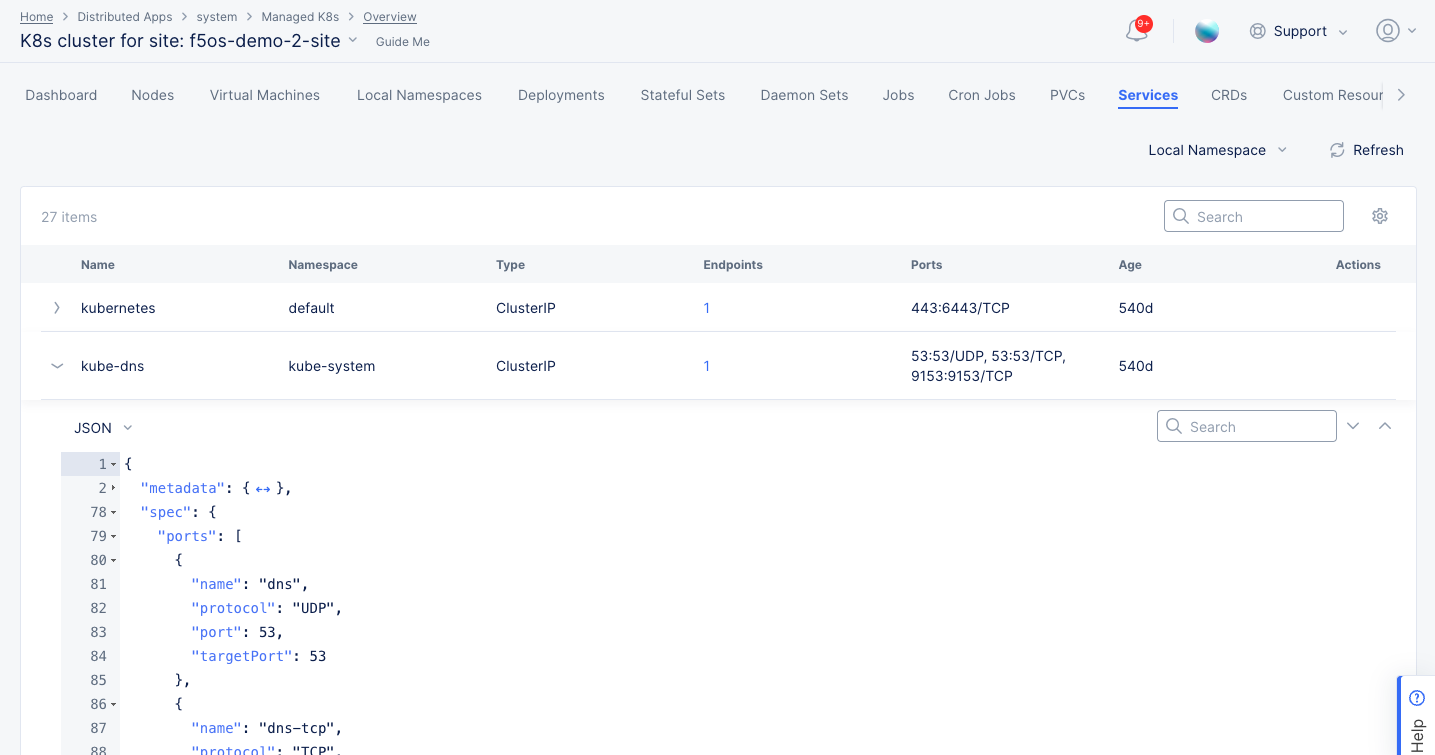Screen dimensions: 1435x755
Task: Click the colorful sphere icon in the header
Action: (x=1207, y=31)
